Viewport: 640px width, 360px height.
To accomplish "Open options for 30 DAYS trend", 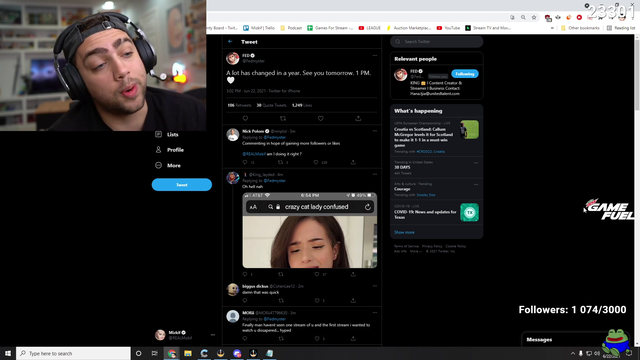I will pos(476,163).
